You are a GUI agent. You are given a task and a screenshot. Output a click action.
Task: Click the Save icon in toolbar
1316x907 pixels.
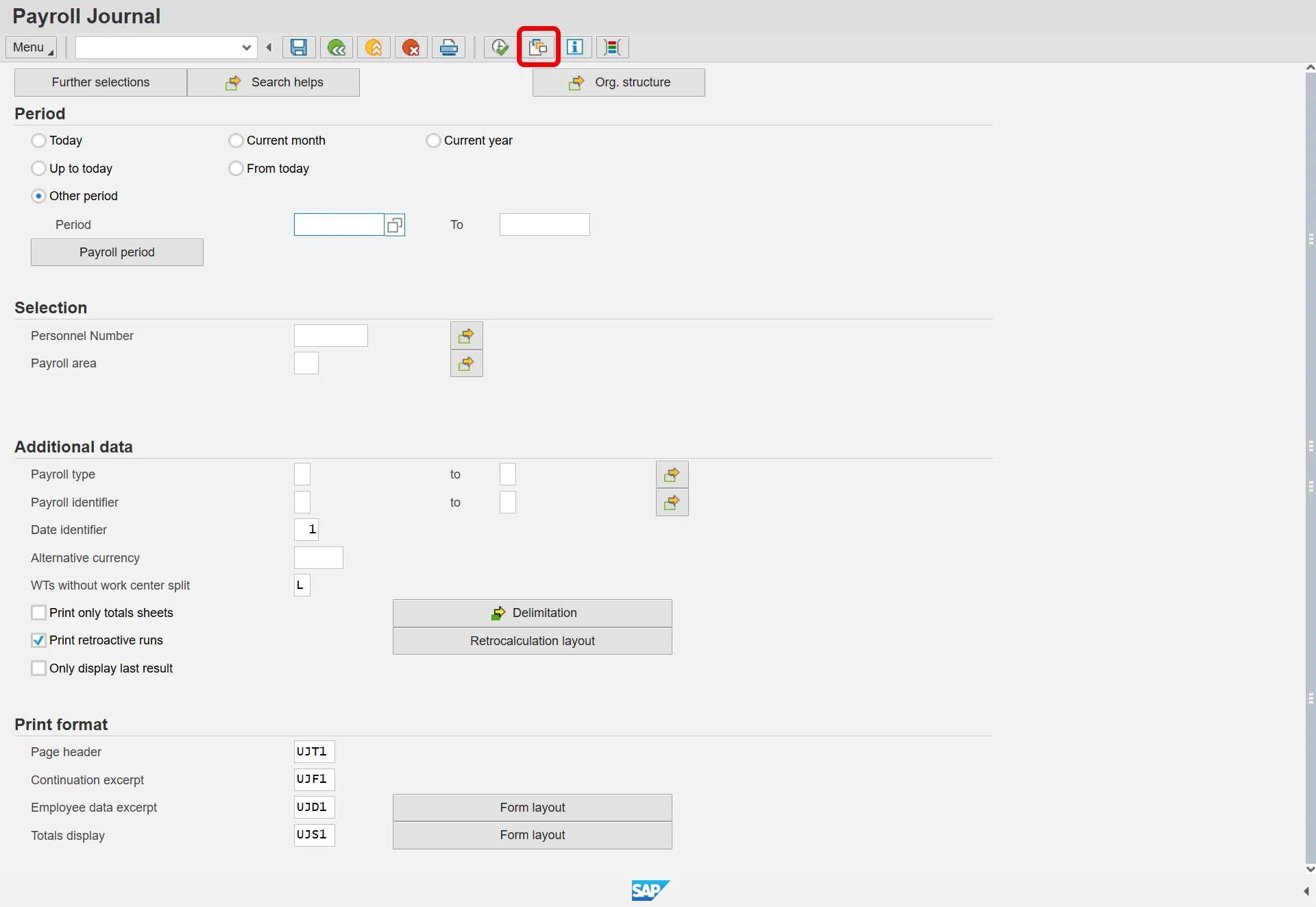pyautogui.click(x=299, y=47)
